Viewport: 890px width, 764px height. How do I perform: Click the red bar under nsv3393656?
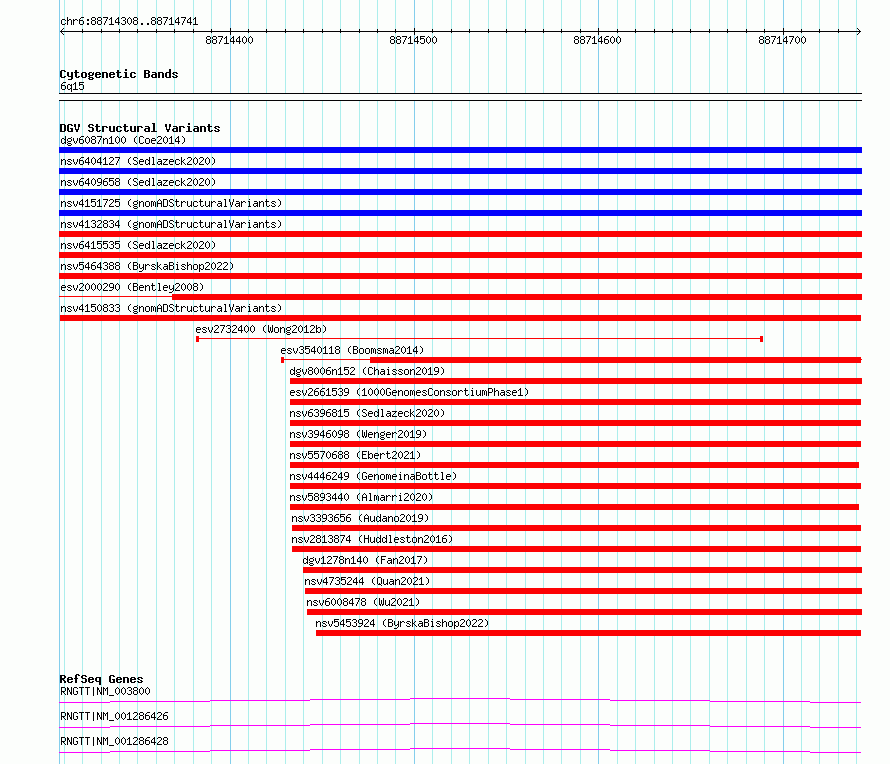[577, 528]
